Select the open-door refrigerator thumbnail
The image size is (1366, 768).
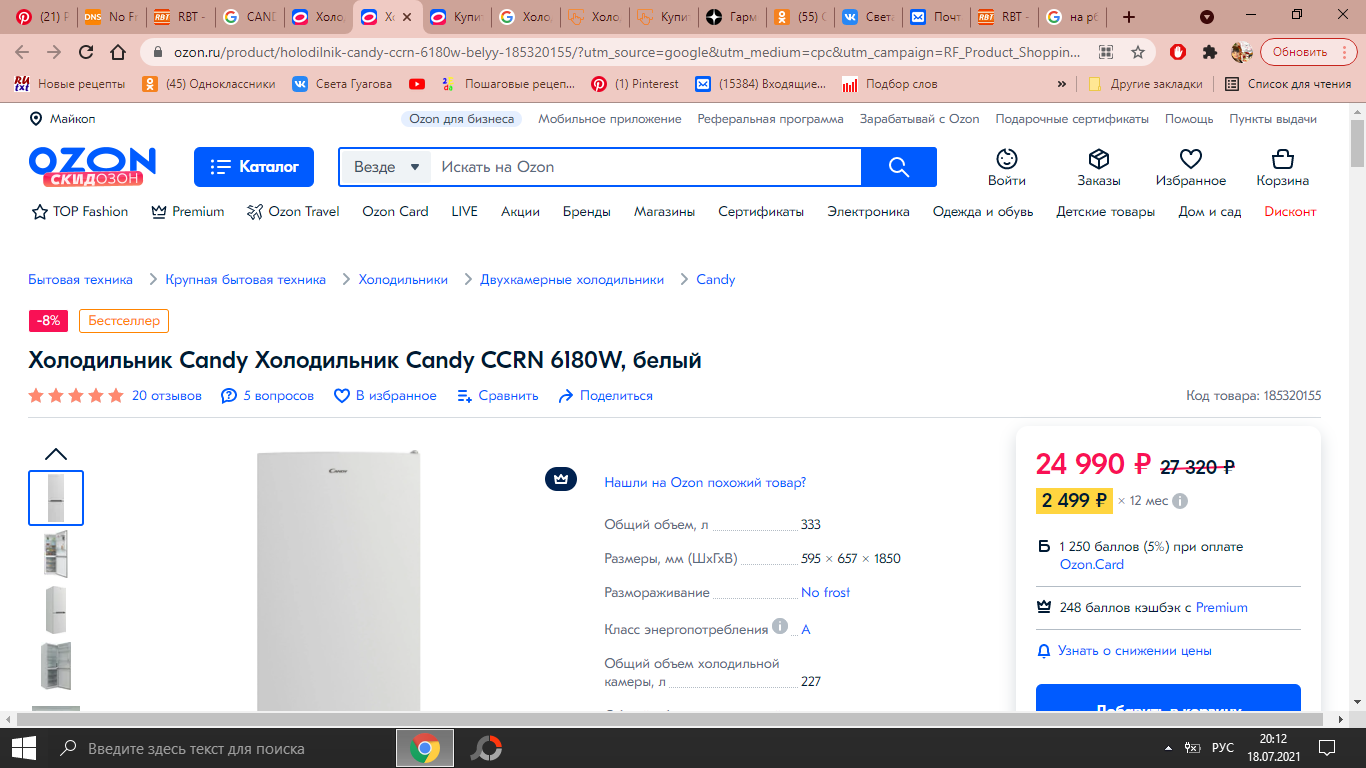56,555
